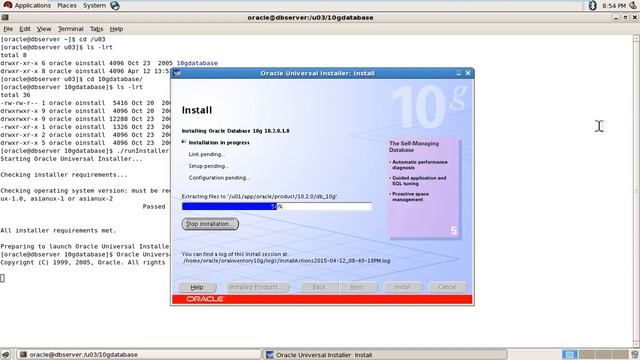Click the 'Link pending...' status line

pos(207,154)
